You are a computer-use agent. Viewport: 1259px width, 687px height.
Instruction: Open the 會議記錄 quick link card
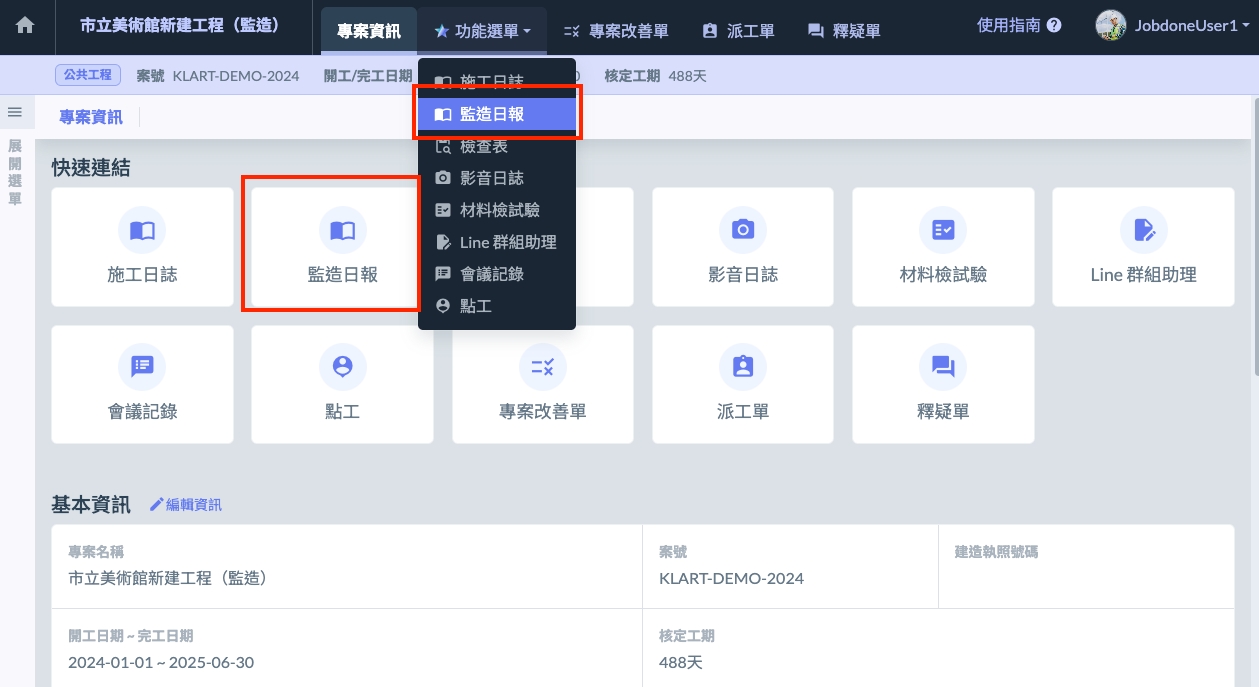142,385
